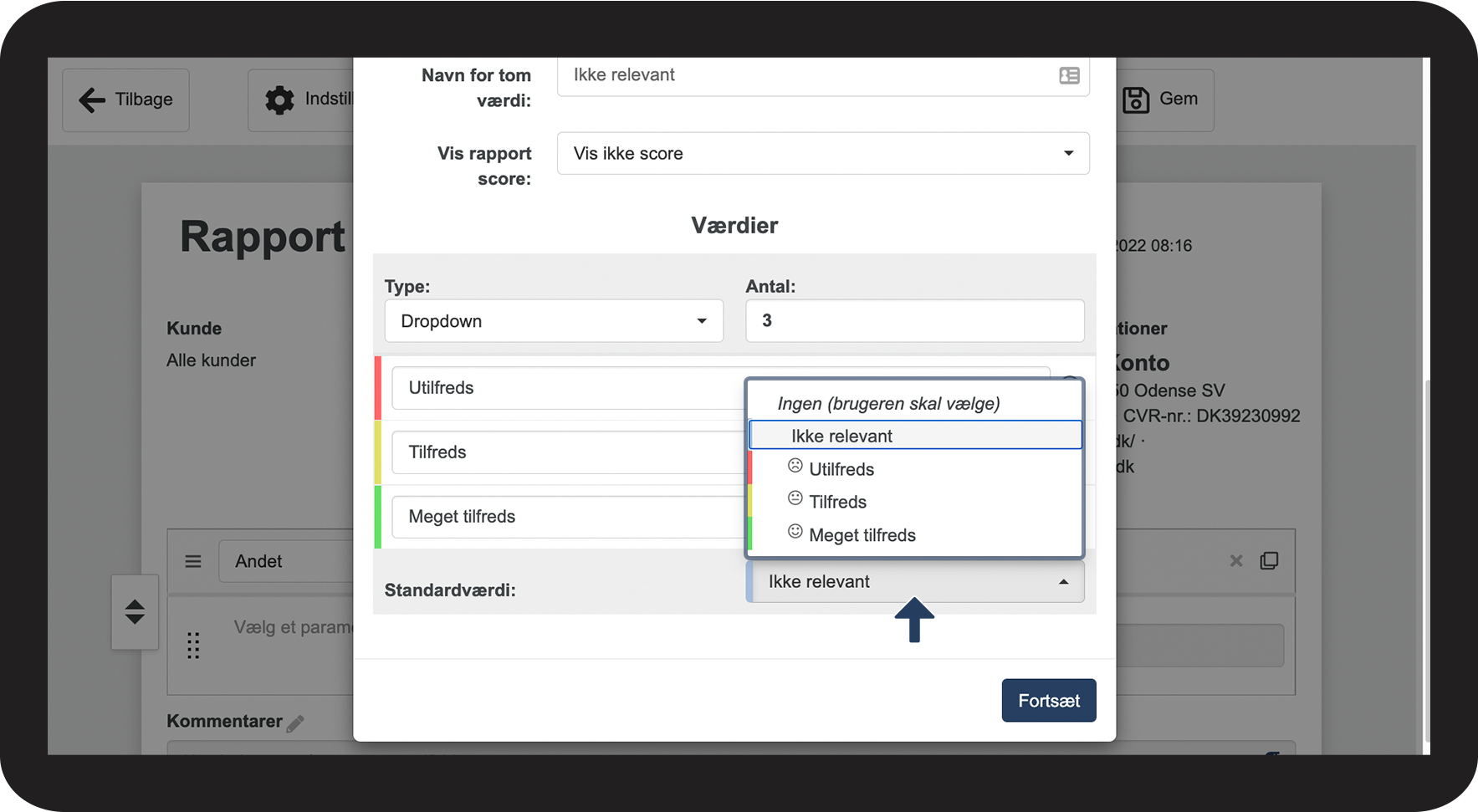Click the up-down reorder arrows button
1478x812 pixels.
pyautogui.click(x=135, y=612)
